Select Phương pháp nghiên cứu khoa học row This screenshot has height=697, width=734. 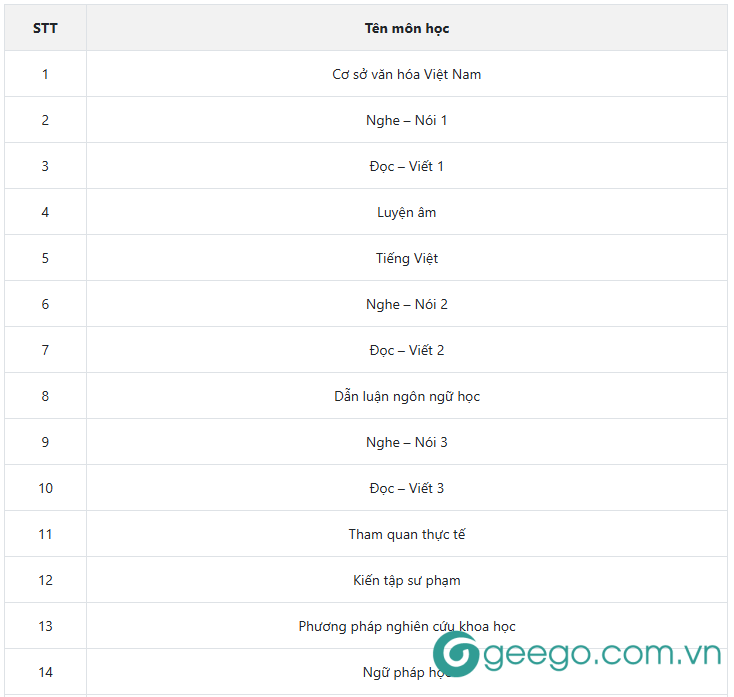pyautogui.click(x=407, y=626)
